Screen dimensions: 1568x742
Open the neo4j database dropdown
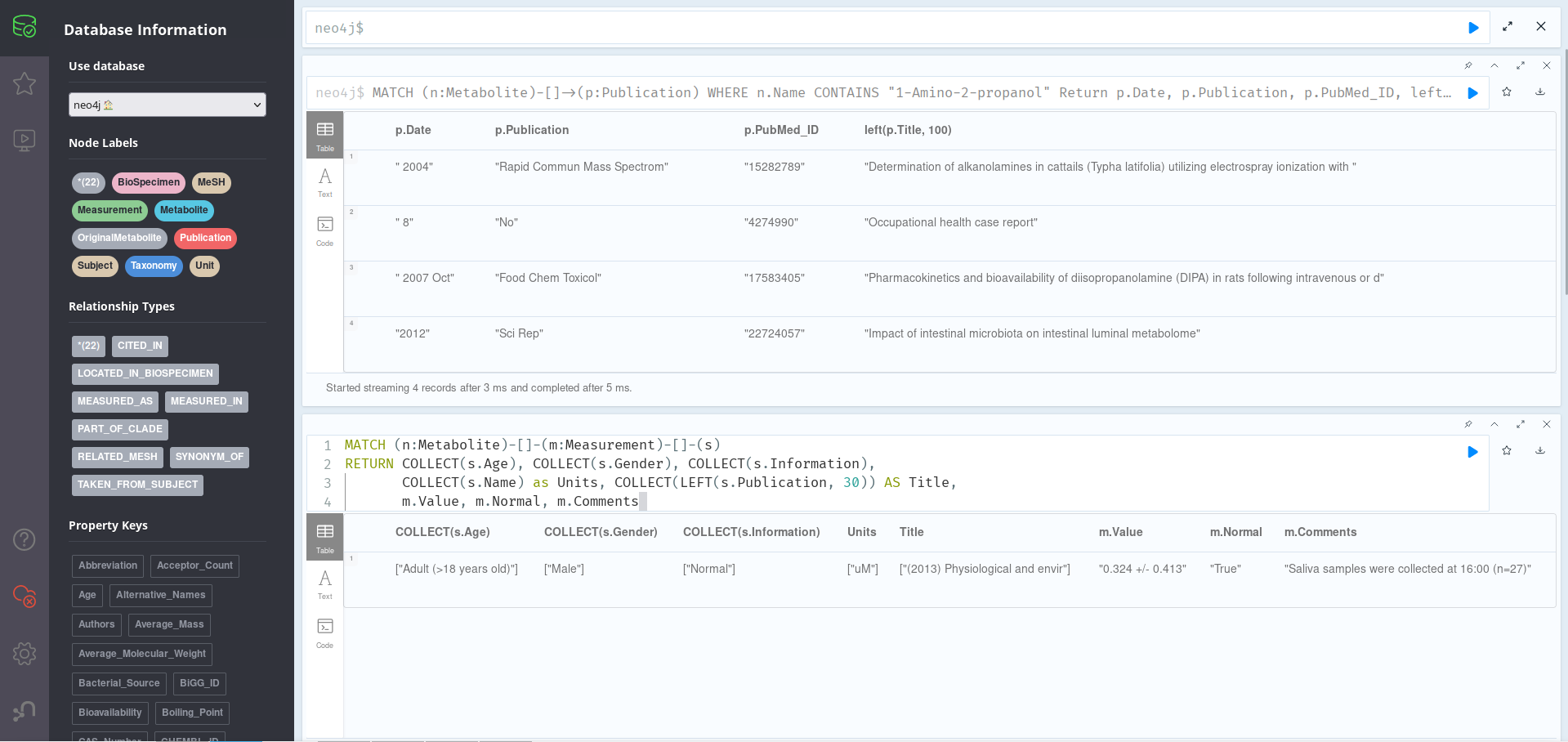coord(168,105)
